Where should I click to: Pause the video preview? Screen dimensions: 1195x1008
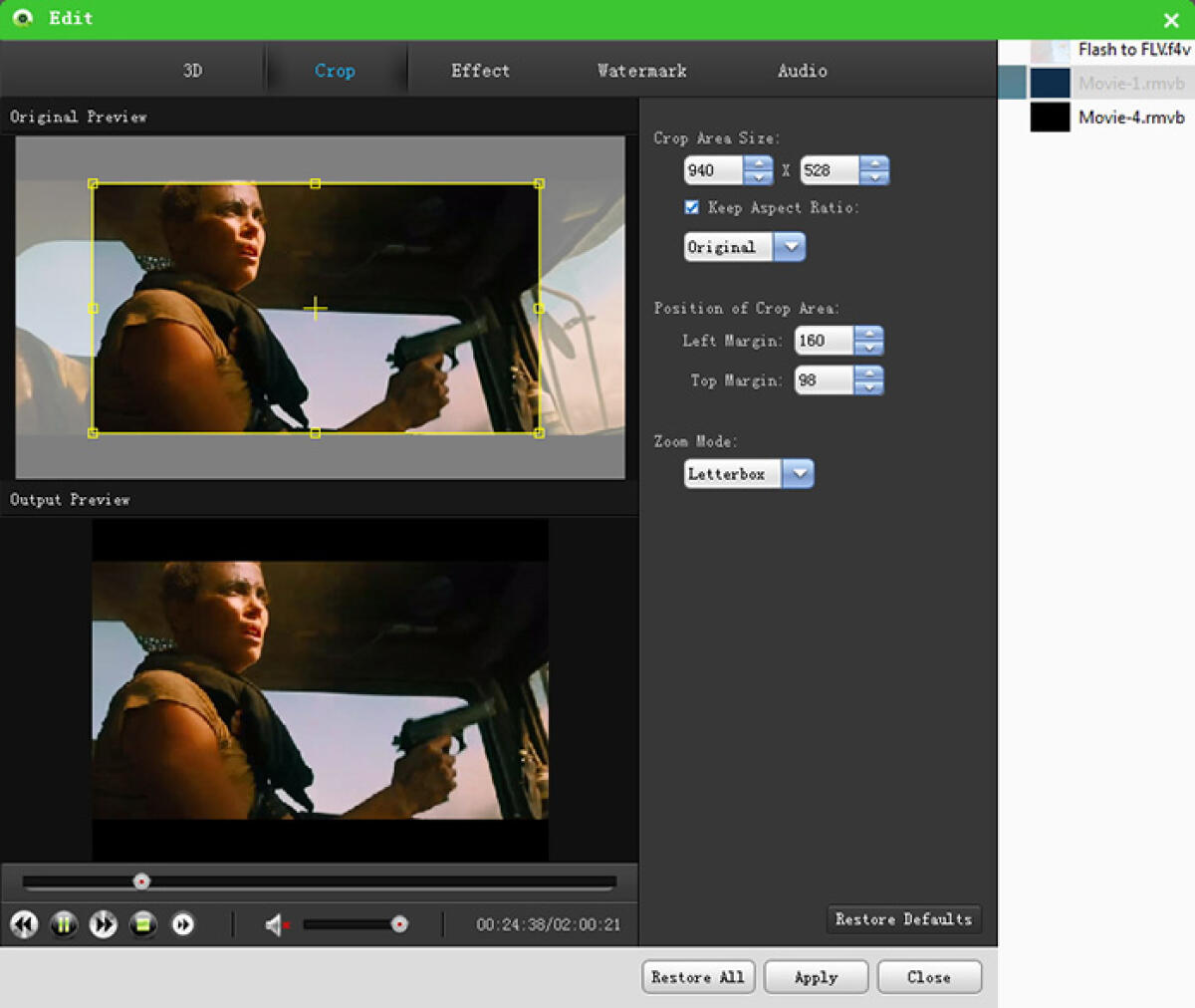(x=64, y=924)
